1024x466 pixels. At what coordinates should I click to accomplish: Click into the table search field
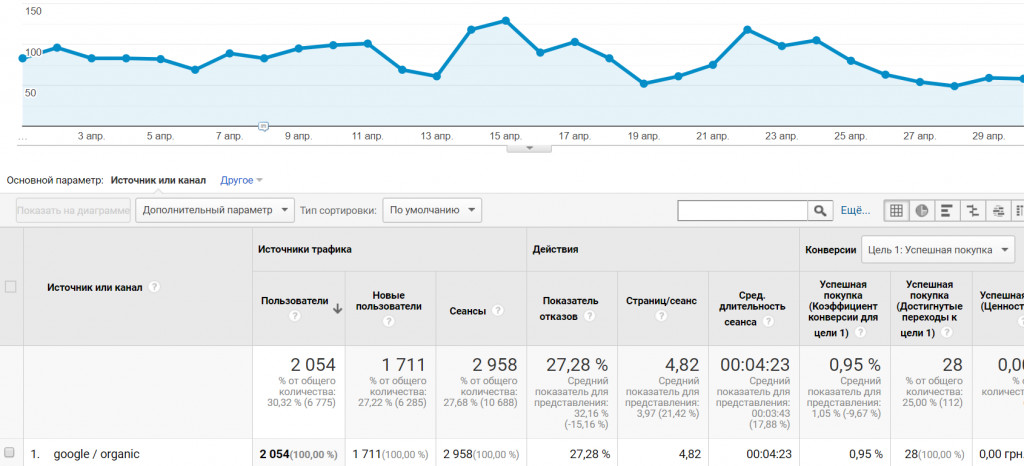pyautogui.click(x=742, y=210)
